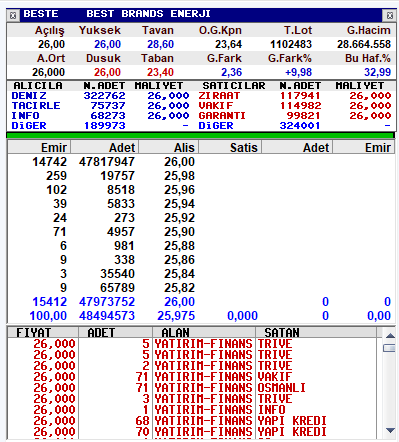Select INFO buyer row
Screen dimensions: 399x442
coord(101,116)
